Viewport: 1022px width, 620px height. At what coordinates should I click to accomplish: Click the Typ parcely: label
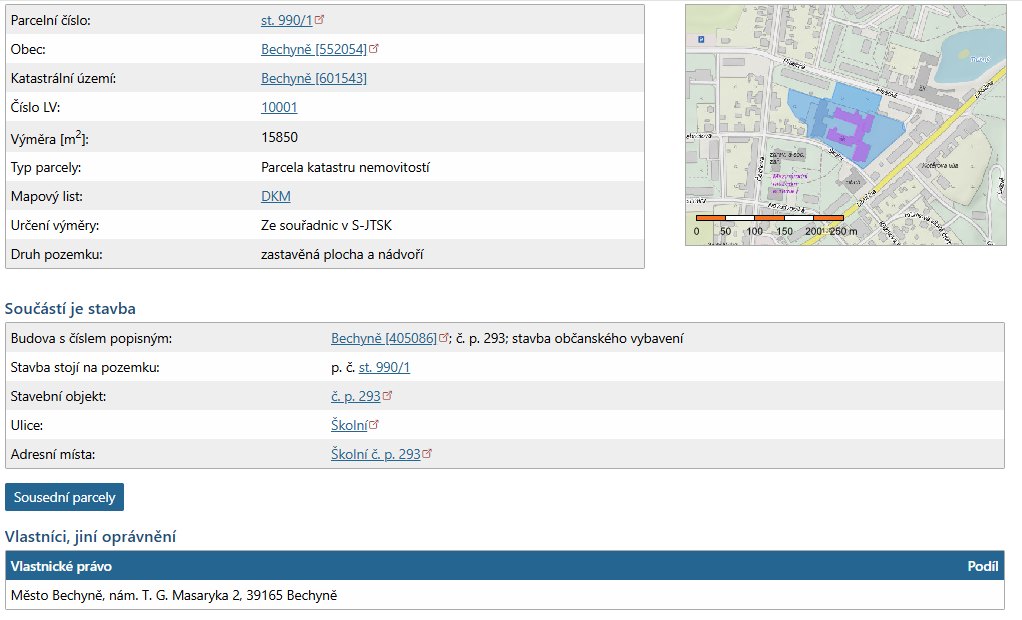tap(46, 168)
